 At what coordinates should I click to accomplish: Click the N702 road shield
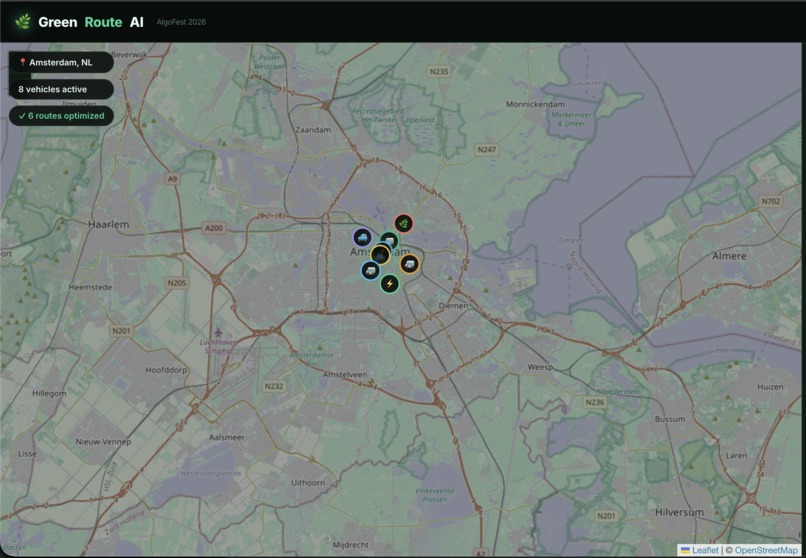pos(771,201)
